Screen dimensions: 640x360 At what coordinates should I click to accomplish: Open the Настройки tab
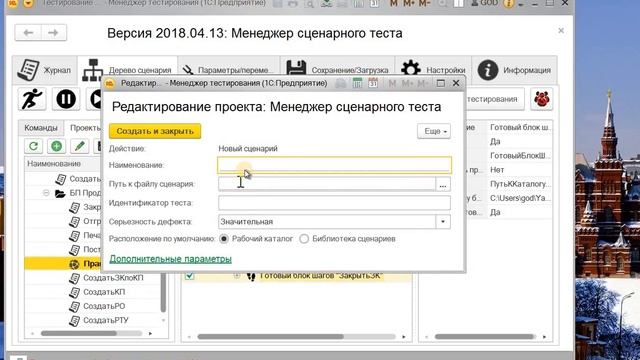433,70
